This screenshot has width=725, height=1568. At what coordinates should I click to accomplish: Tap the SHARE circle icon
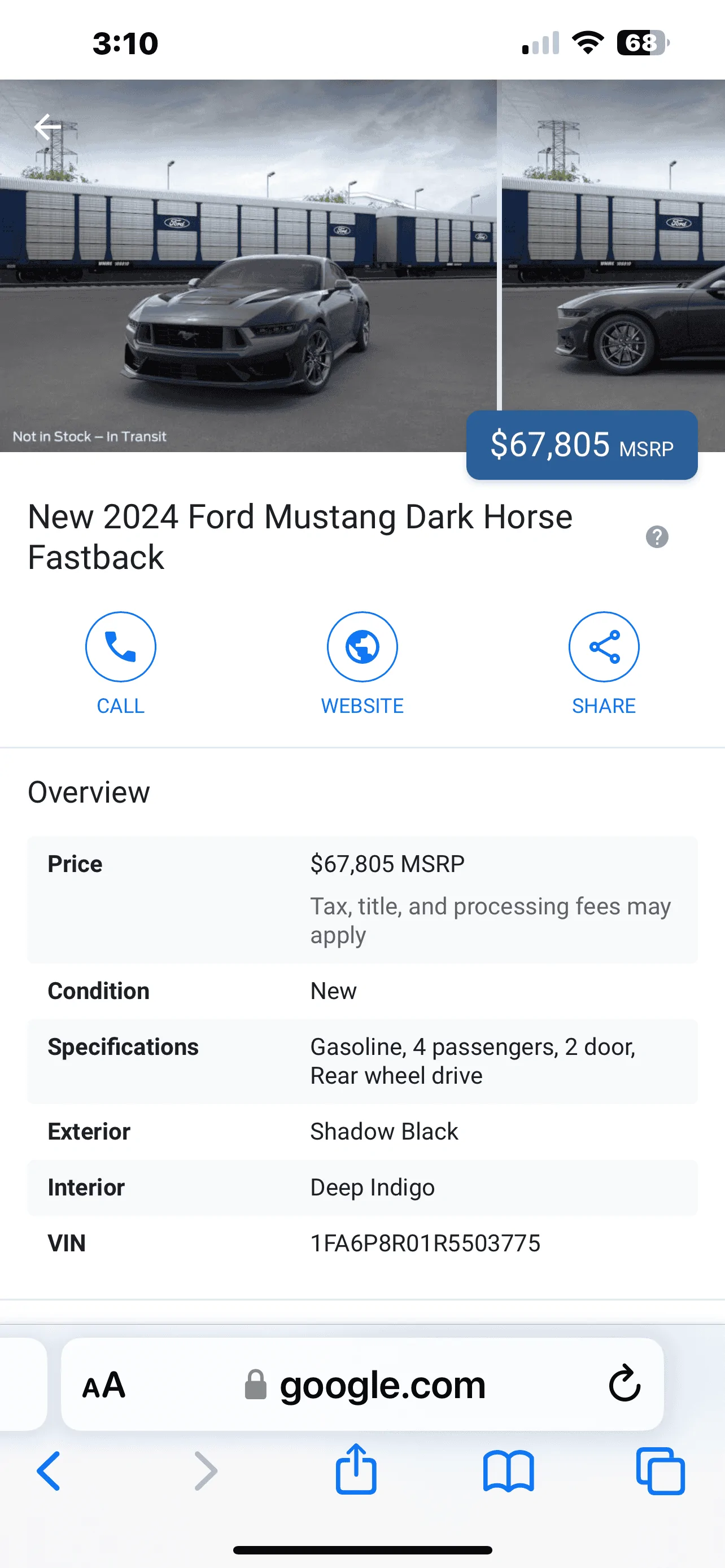604,646
